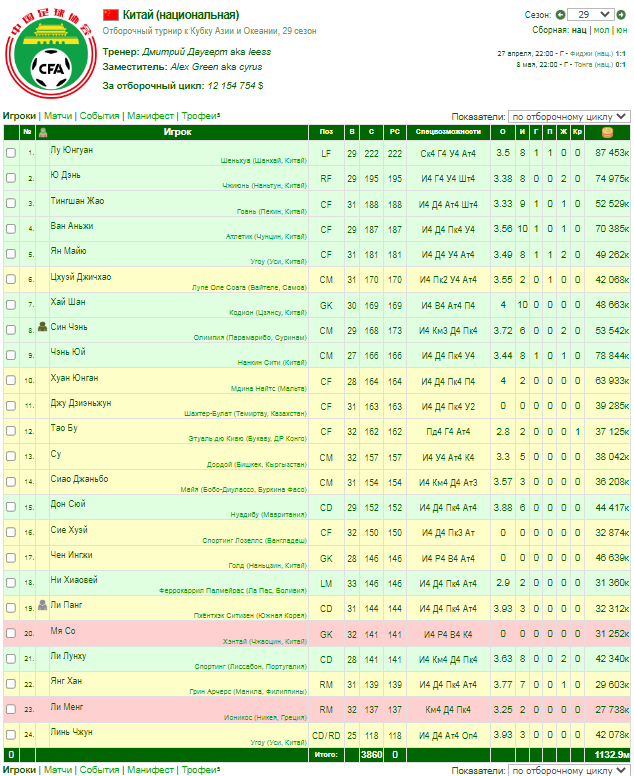Click the coin salary column header icon
This screenshot has height=776, width=634.
click(x=607, y=132)
